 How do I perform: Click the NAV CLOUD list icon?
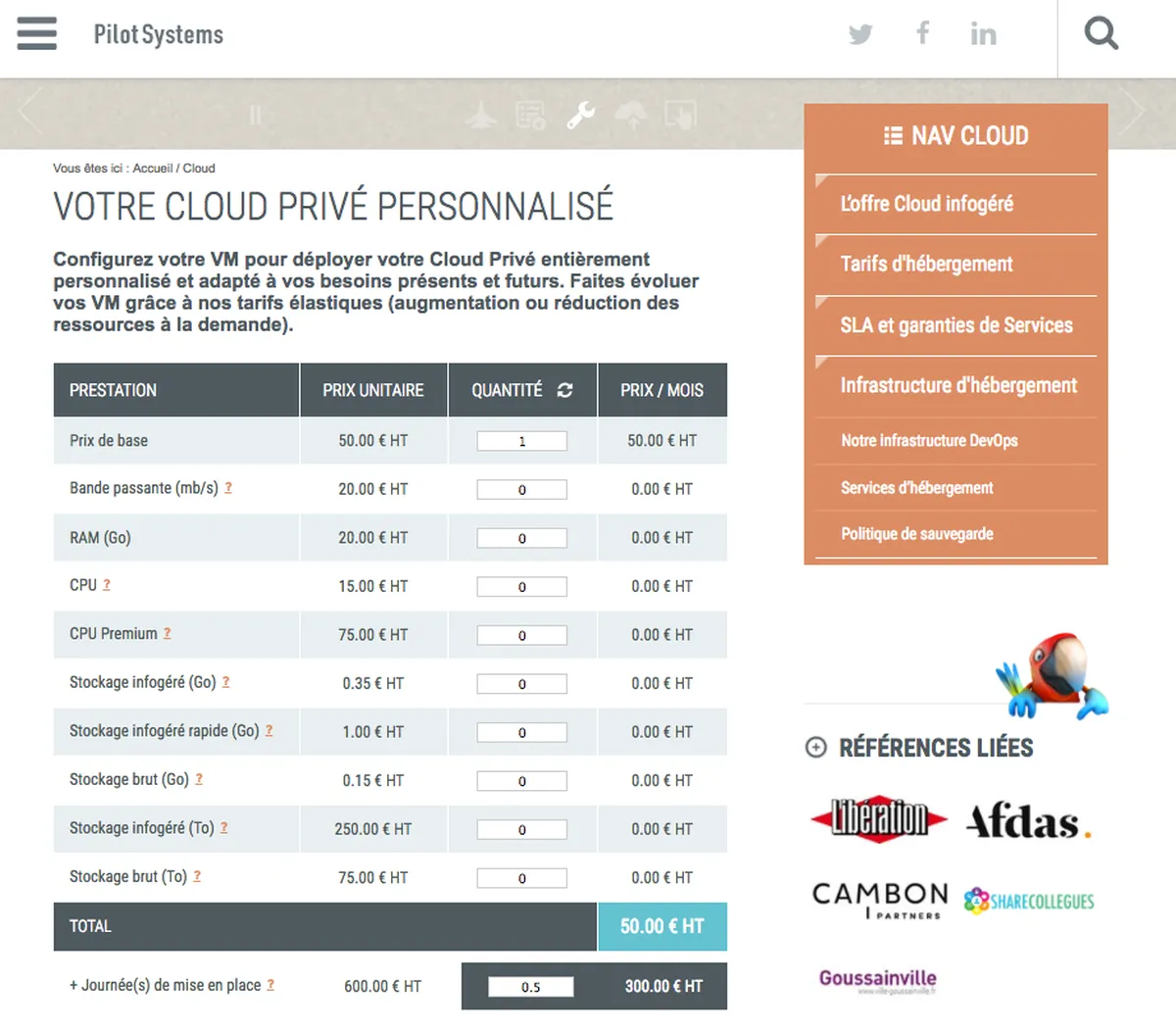point(893,135)
